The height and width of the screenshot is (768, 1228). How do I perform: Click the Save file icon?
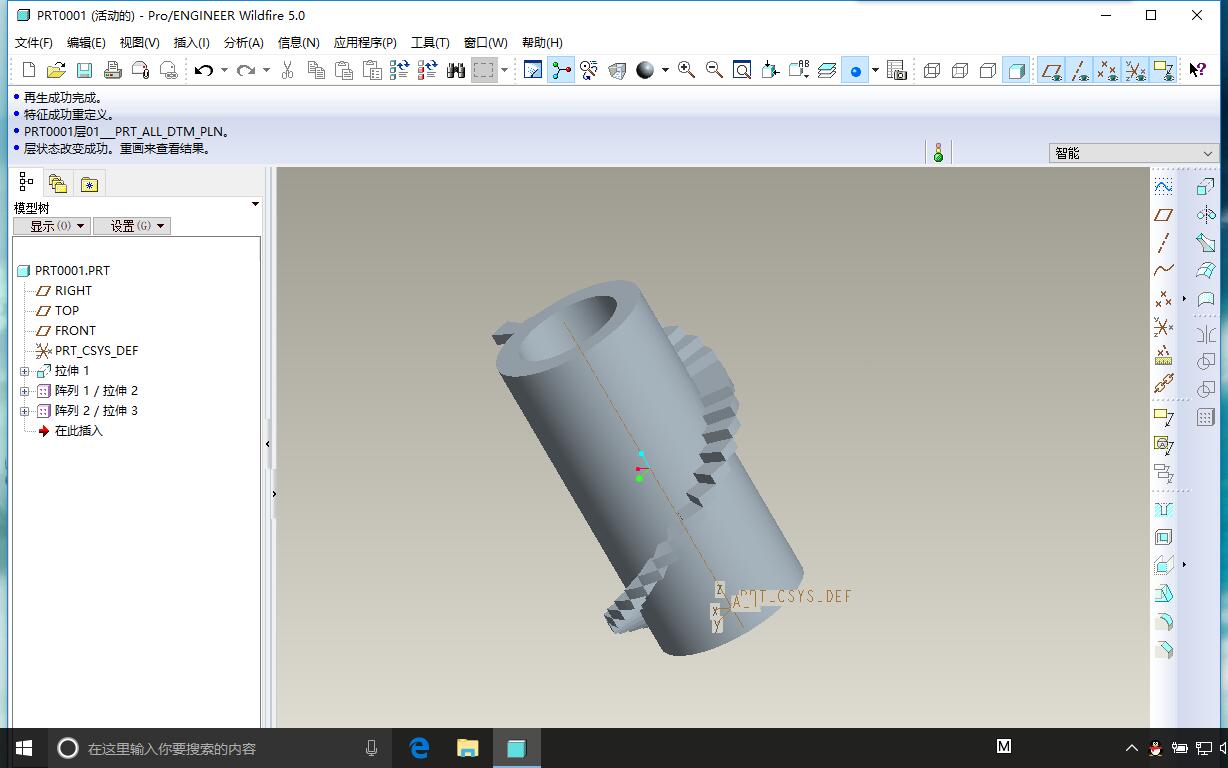click(x=84, y=70)
